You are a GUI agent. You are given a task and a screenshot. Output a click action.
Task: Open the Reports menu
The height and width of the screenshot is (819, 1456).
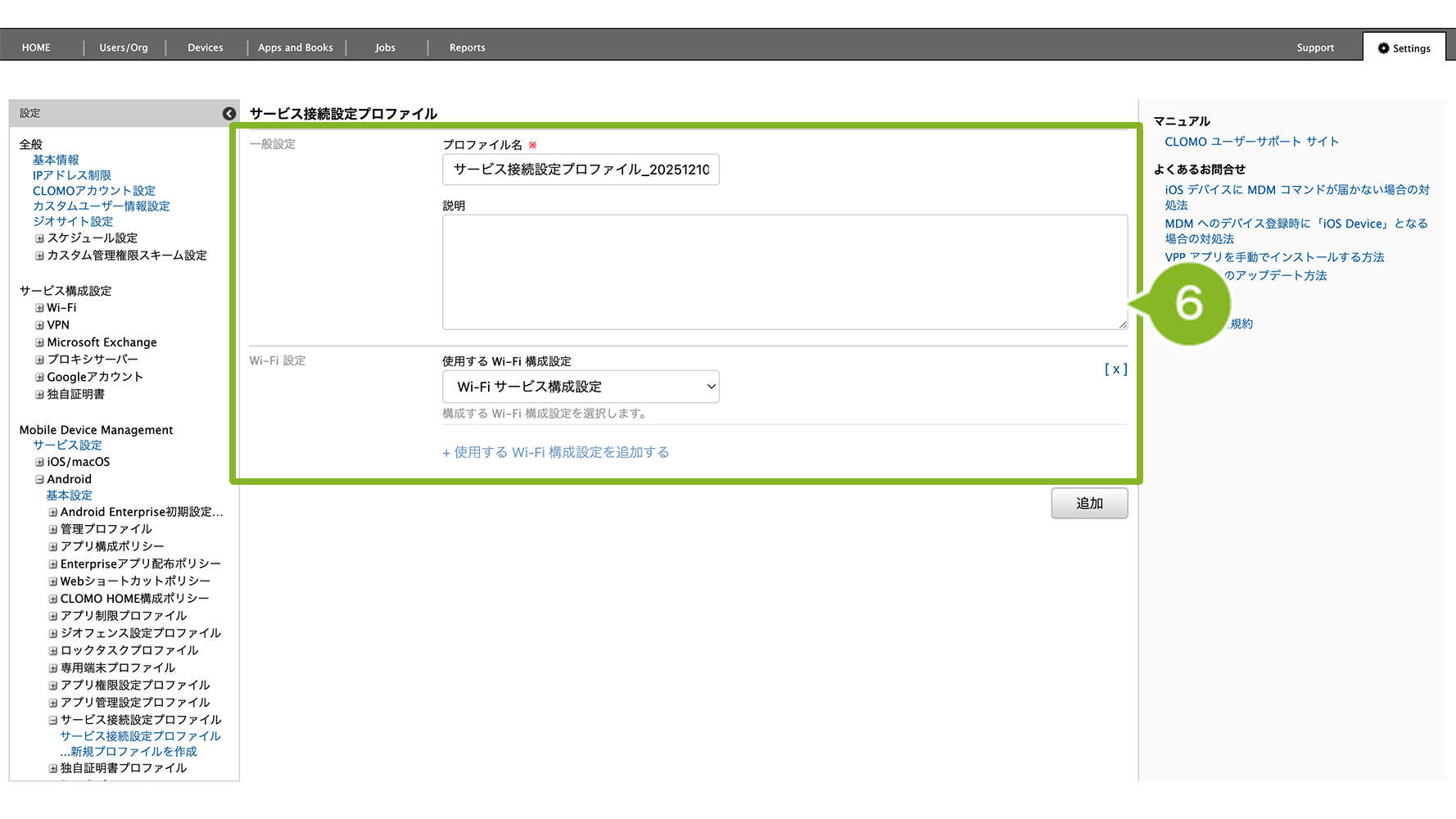(x=467, y=48)
